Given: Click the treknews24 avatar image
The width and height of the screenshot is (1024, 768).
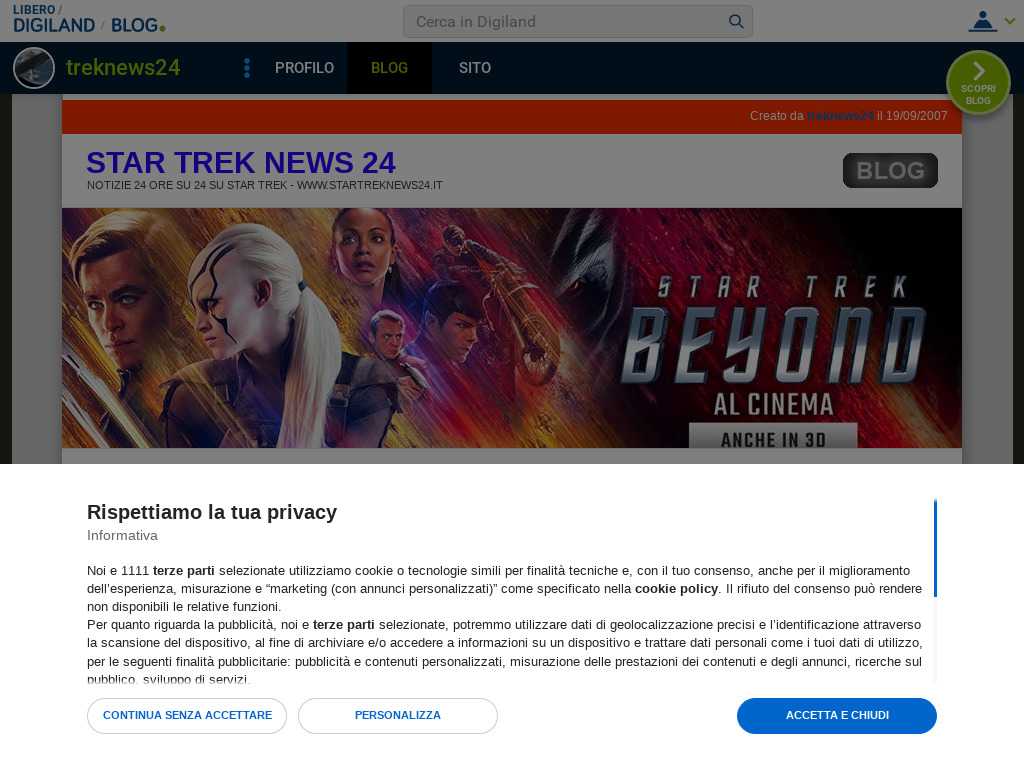Looking at the screenshot, I should pyautogui.click(x=34, y=68).
